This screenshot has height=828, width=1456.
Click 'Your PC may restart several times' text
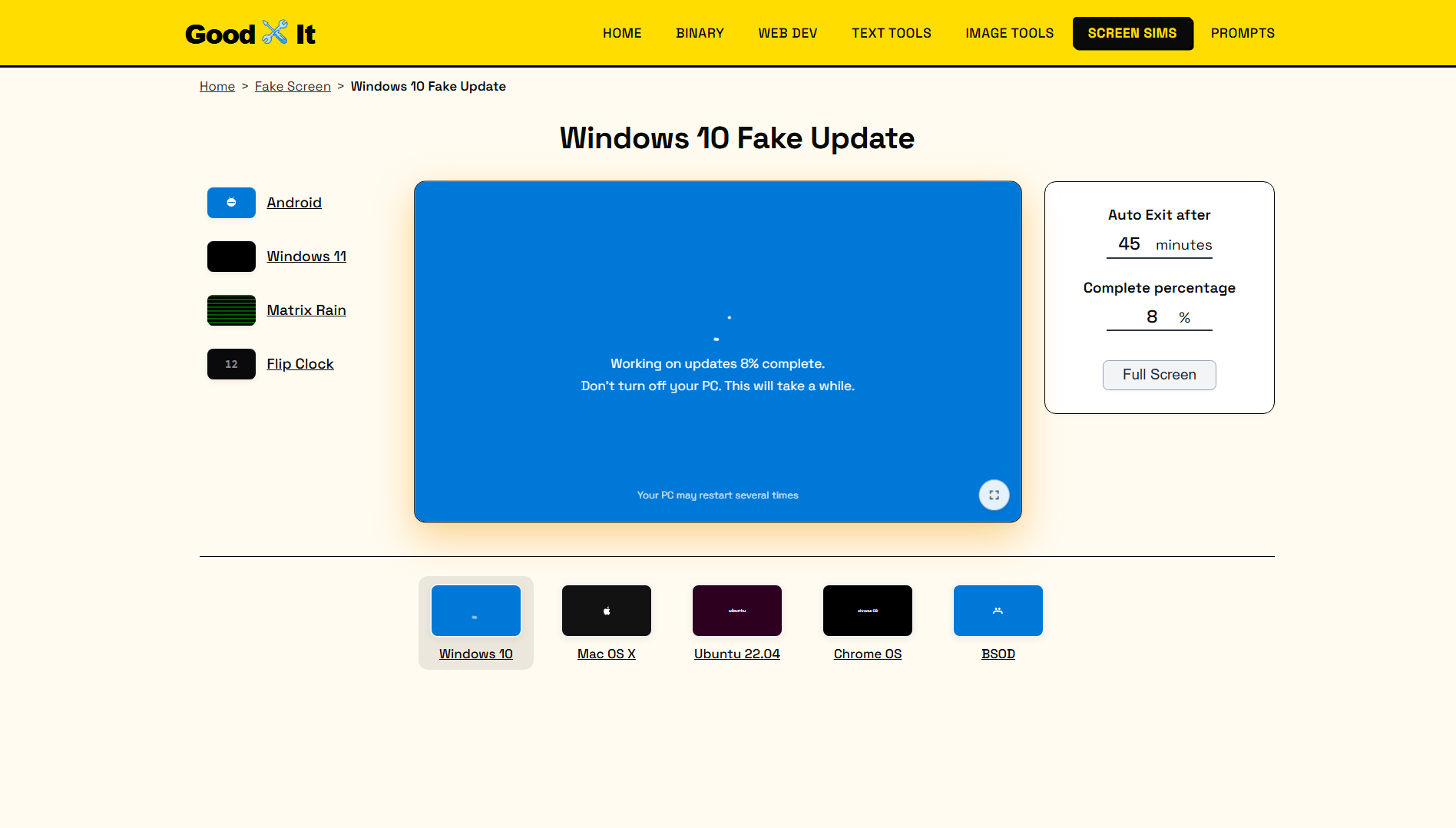pyautogui.click(x=718, y=495)
